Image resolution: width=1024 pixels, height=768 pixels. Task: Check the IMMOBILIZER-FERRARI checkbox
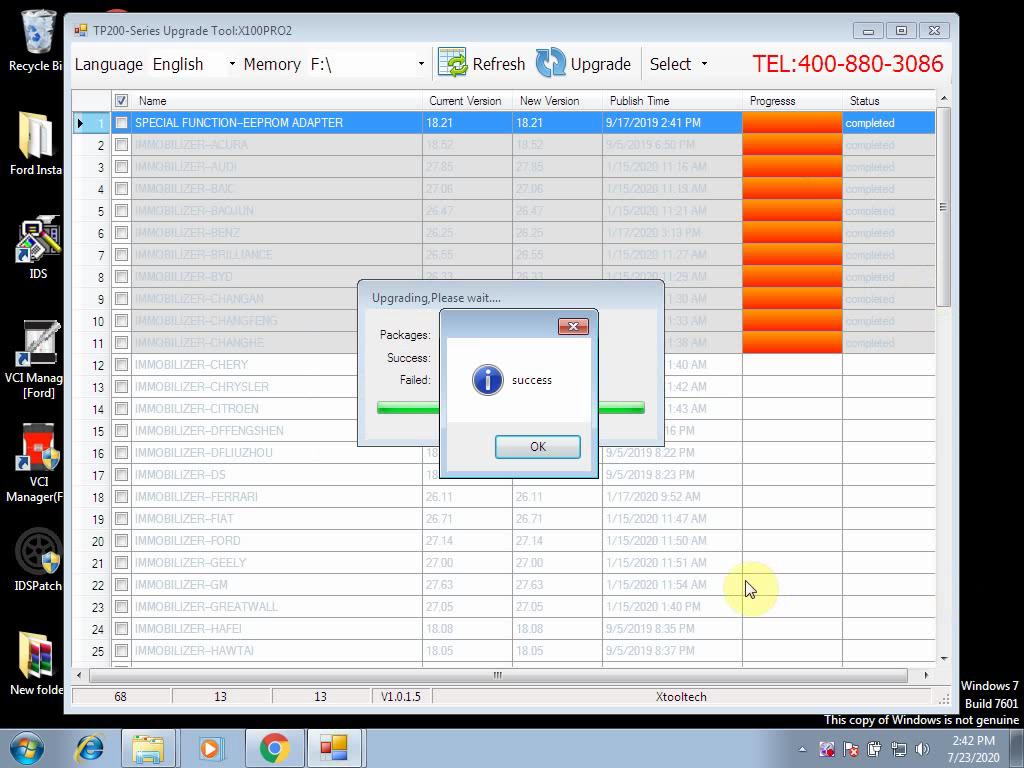coord(121,496)
